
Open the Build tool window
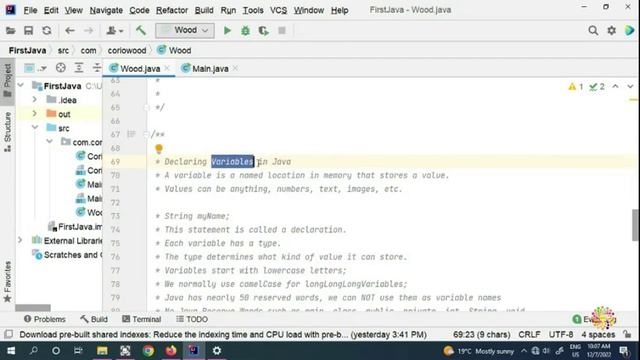click(94, 319)
